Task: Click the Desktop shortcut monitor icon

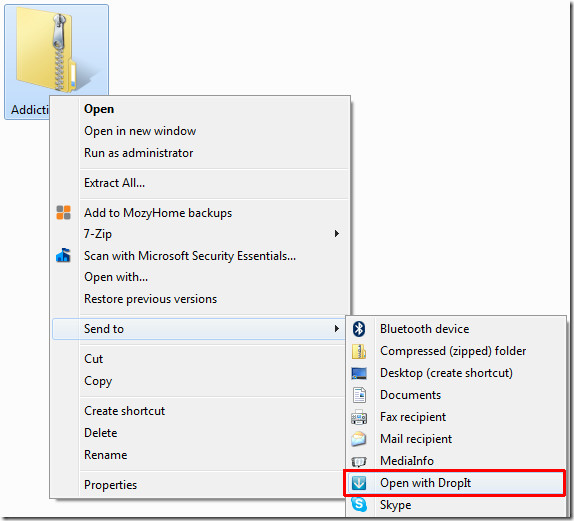Action: click(x=359, y=373)
